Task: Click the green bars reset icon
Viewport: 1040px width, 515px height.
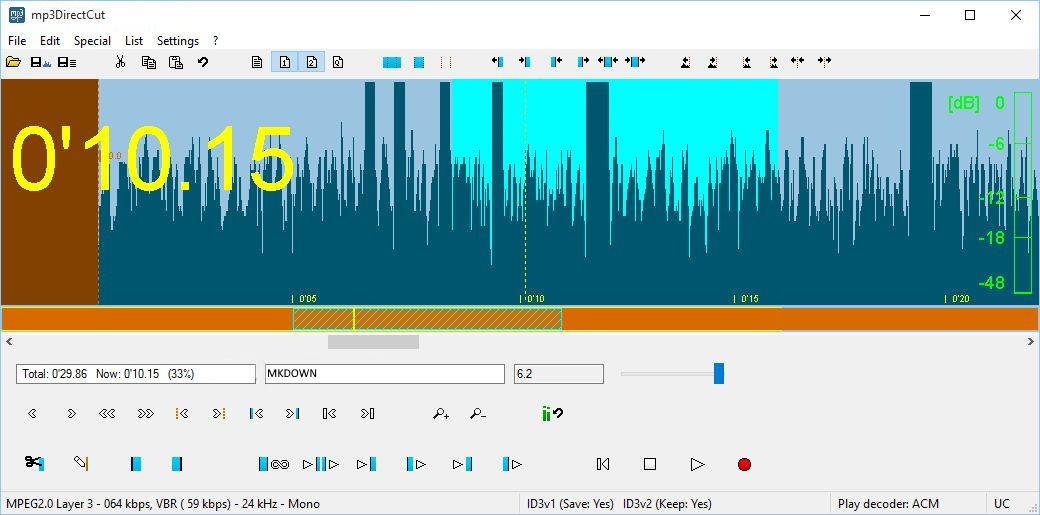Action: tap(552, 413)
